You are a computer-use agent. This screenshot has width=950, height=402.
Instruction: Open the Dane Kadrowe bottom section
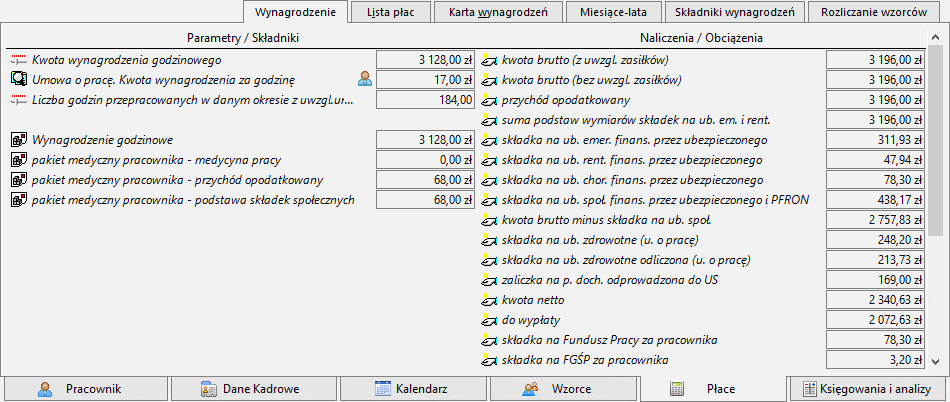click(x=250, y=389)
